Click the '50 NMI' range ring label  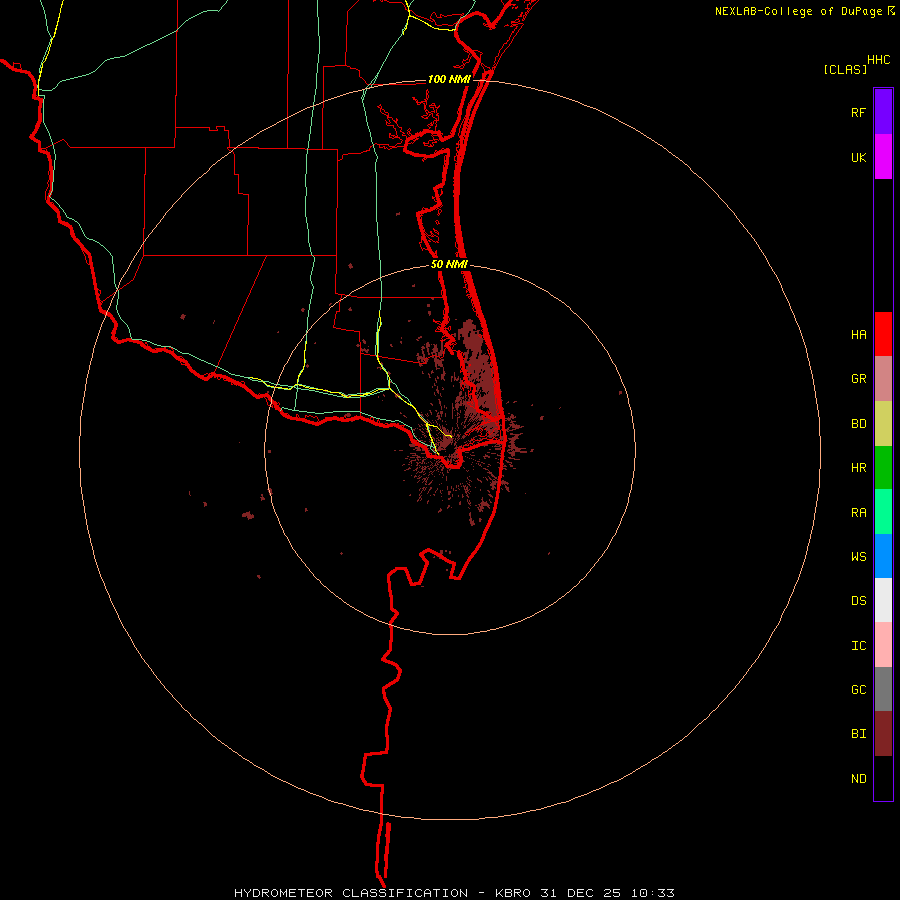(449, 264)
